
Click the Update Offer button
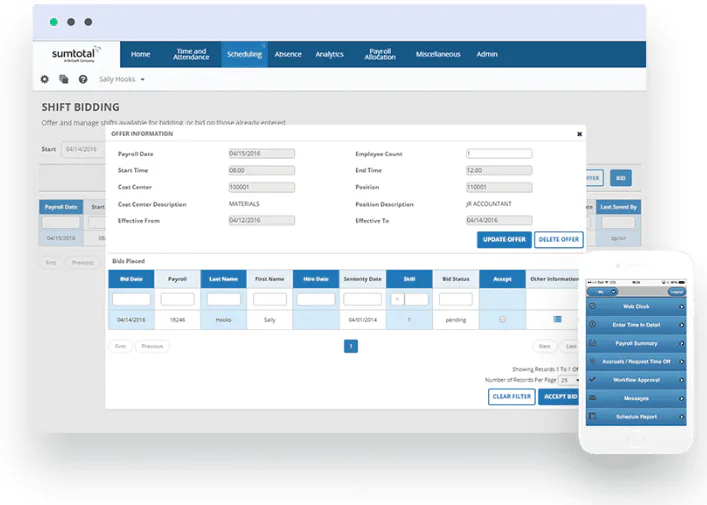click(504, 239)
